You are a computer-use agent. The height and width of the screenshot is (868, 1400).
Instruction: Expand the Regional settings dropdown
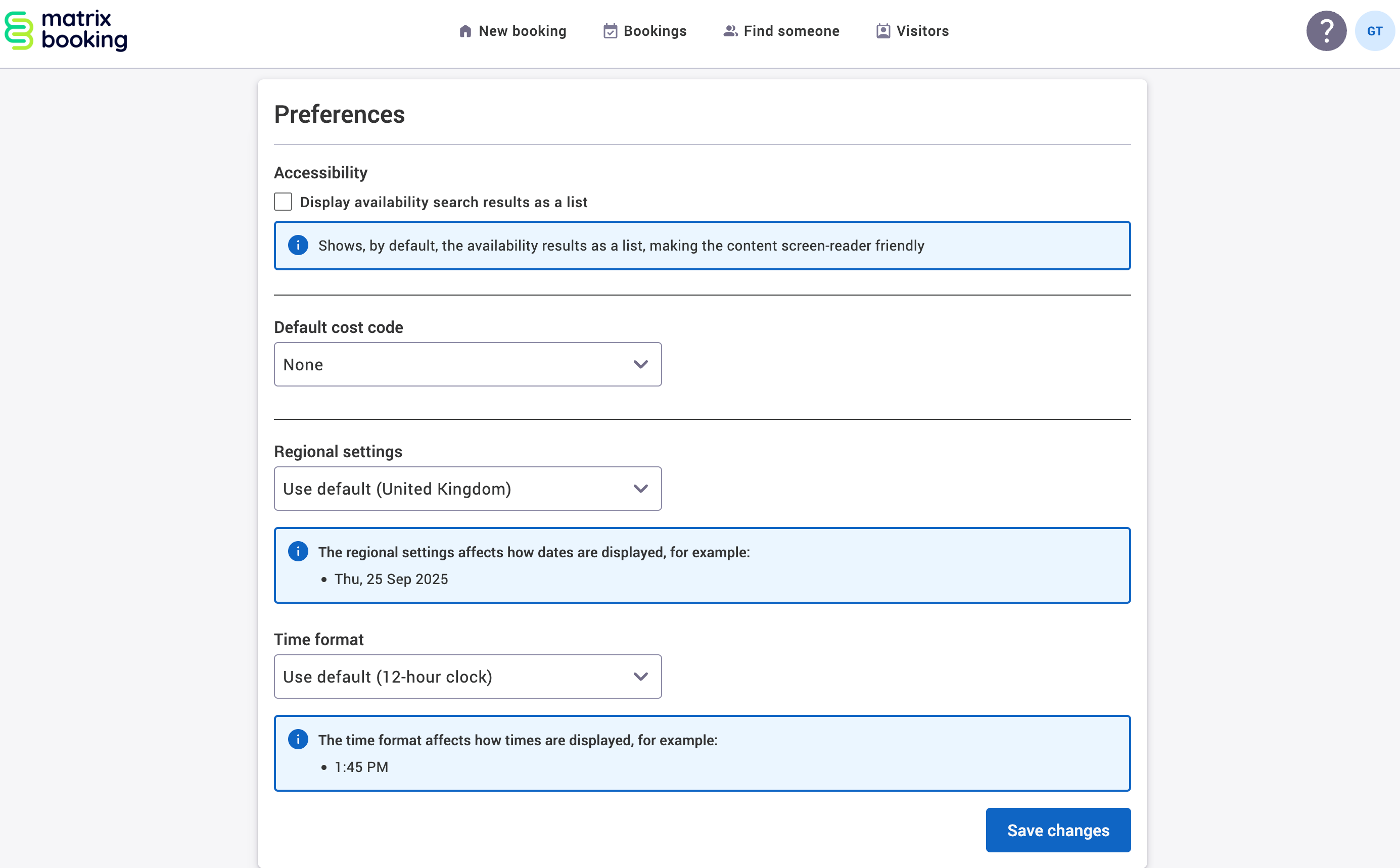468,489
